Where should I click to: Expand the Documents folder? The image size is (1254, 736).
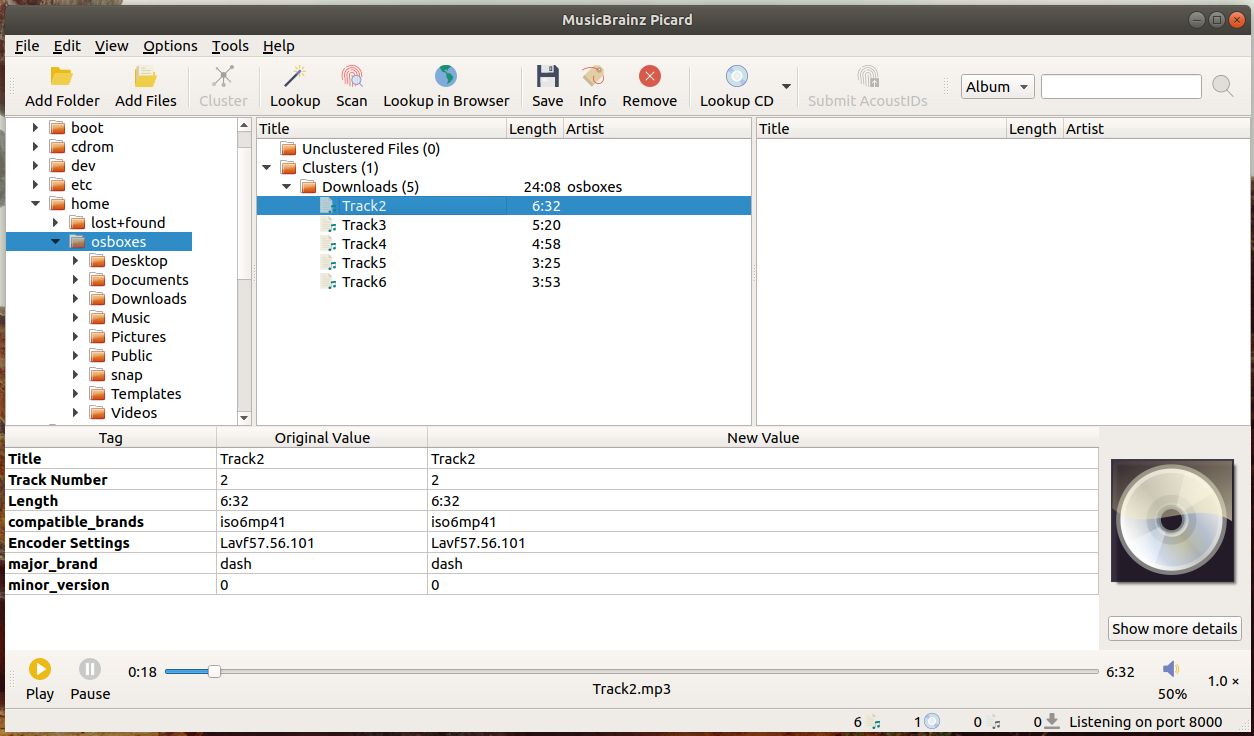coord(75,280)
